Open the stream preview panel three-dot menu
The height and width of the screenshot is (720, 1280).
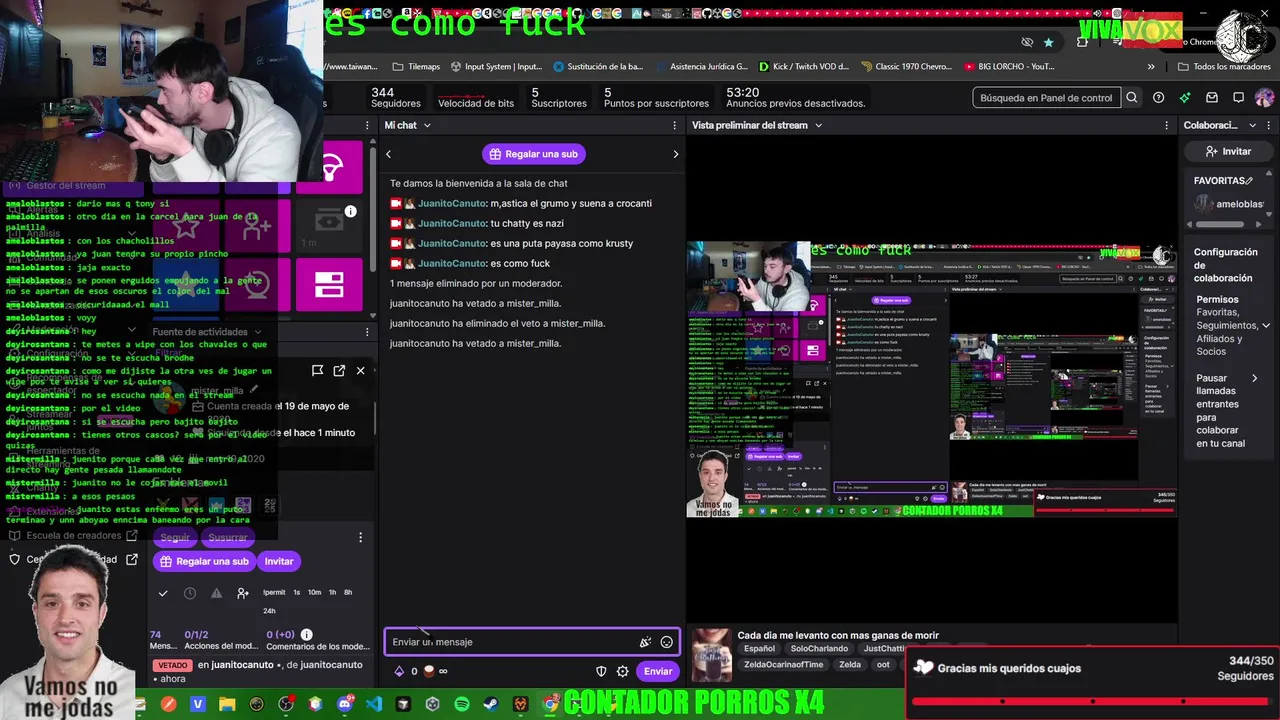pyautogui.click(x=1166, y=125)
